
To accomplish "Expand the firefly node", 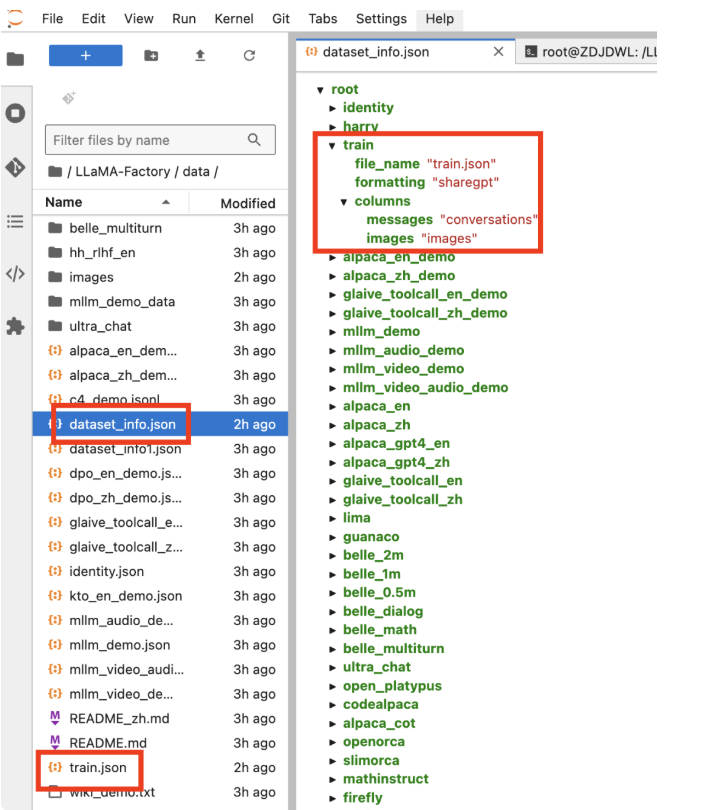I will pyautogui.click(x=333, y=798).
